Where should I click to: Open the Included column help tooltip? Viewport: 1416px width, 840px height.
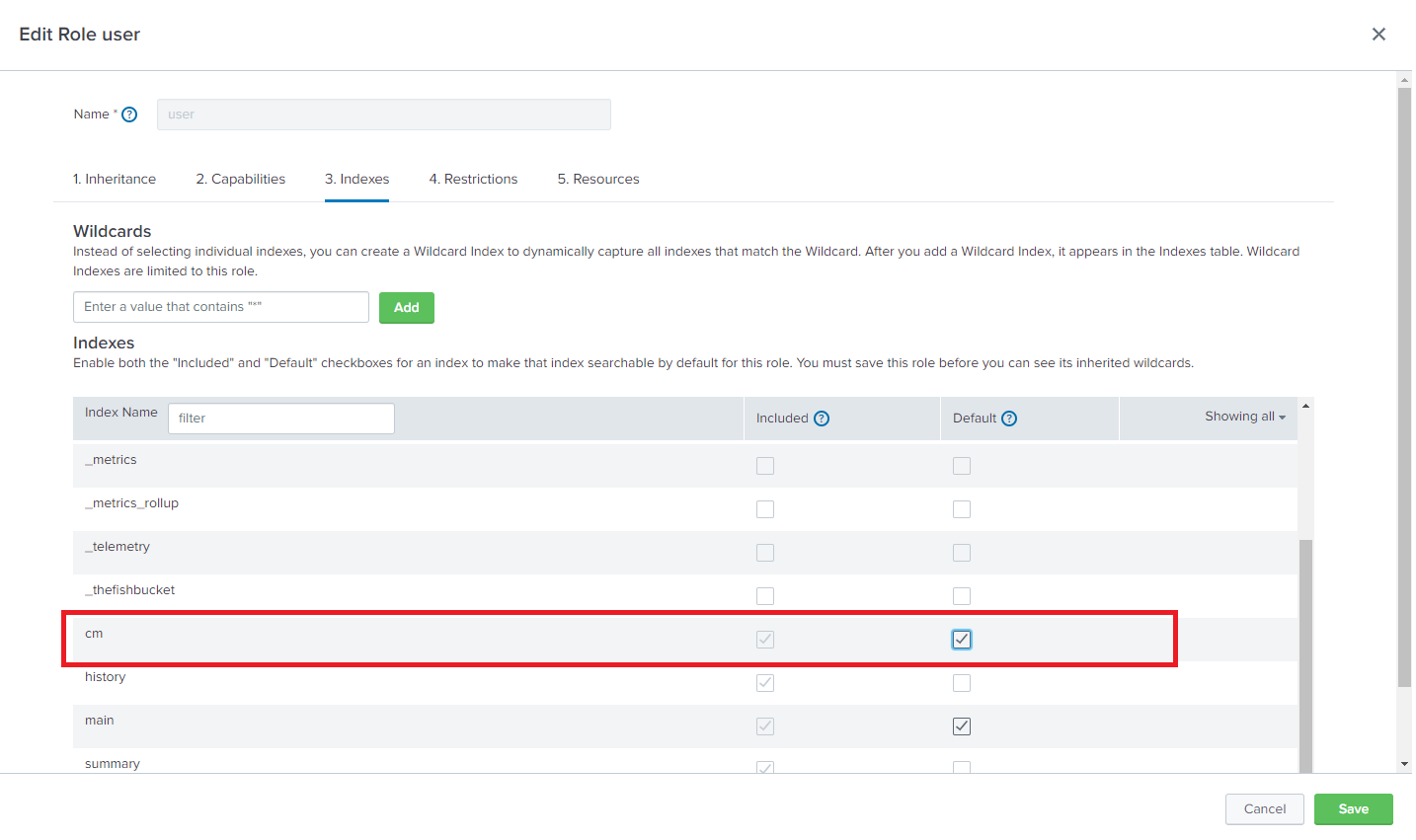point(821,418)
